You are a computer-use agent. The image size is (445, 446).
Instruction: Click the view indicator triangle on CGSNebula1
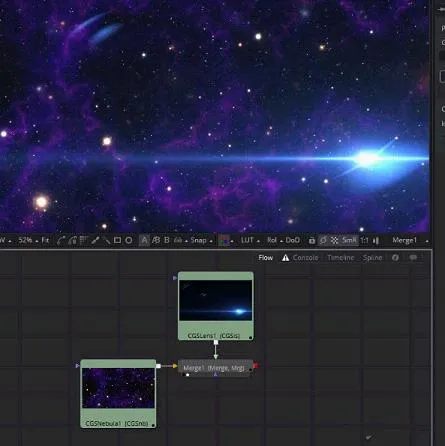pyautogui.click(x=77, y=366)
